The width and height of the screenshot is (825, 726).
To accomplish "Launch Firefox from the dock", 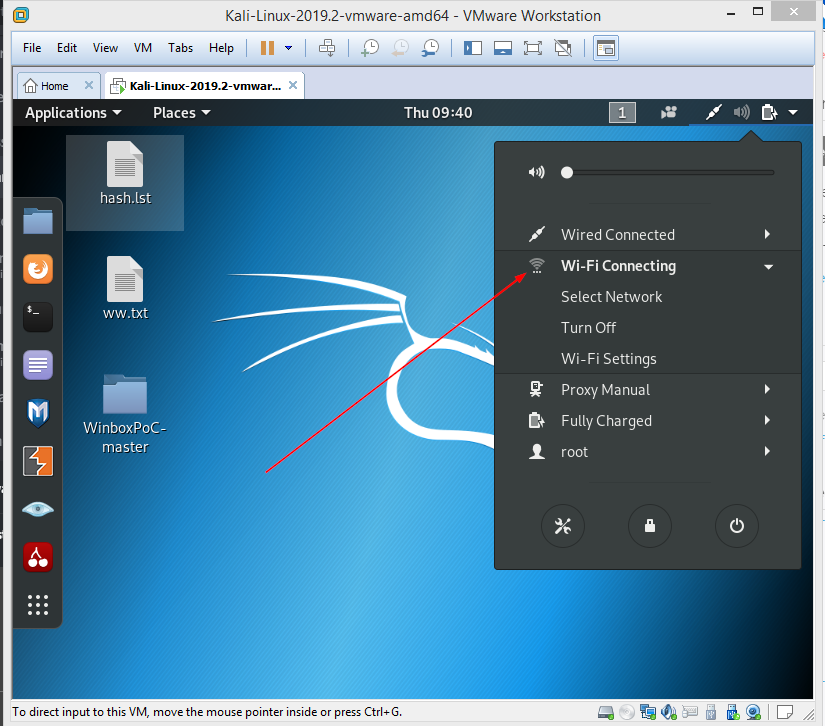I will click(x=38, y=269).
